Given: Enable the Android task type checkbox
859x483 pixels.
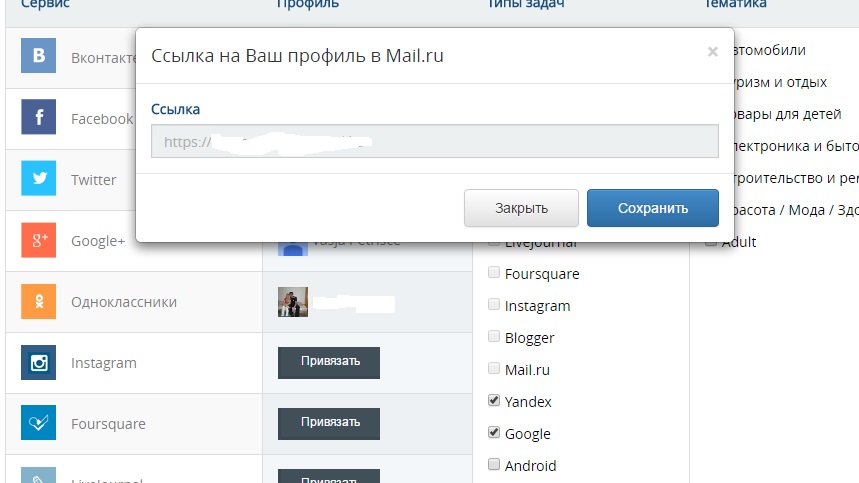Looking at the screenshot, I should pyautogui.click(x=494, y=464).
